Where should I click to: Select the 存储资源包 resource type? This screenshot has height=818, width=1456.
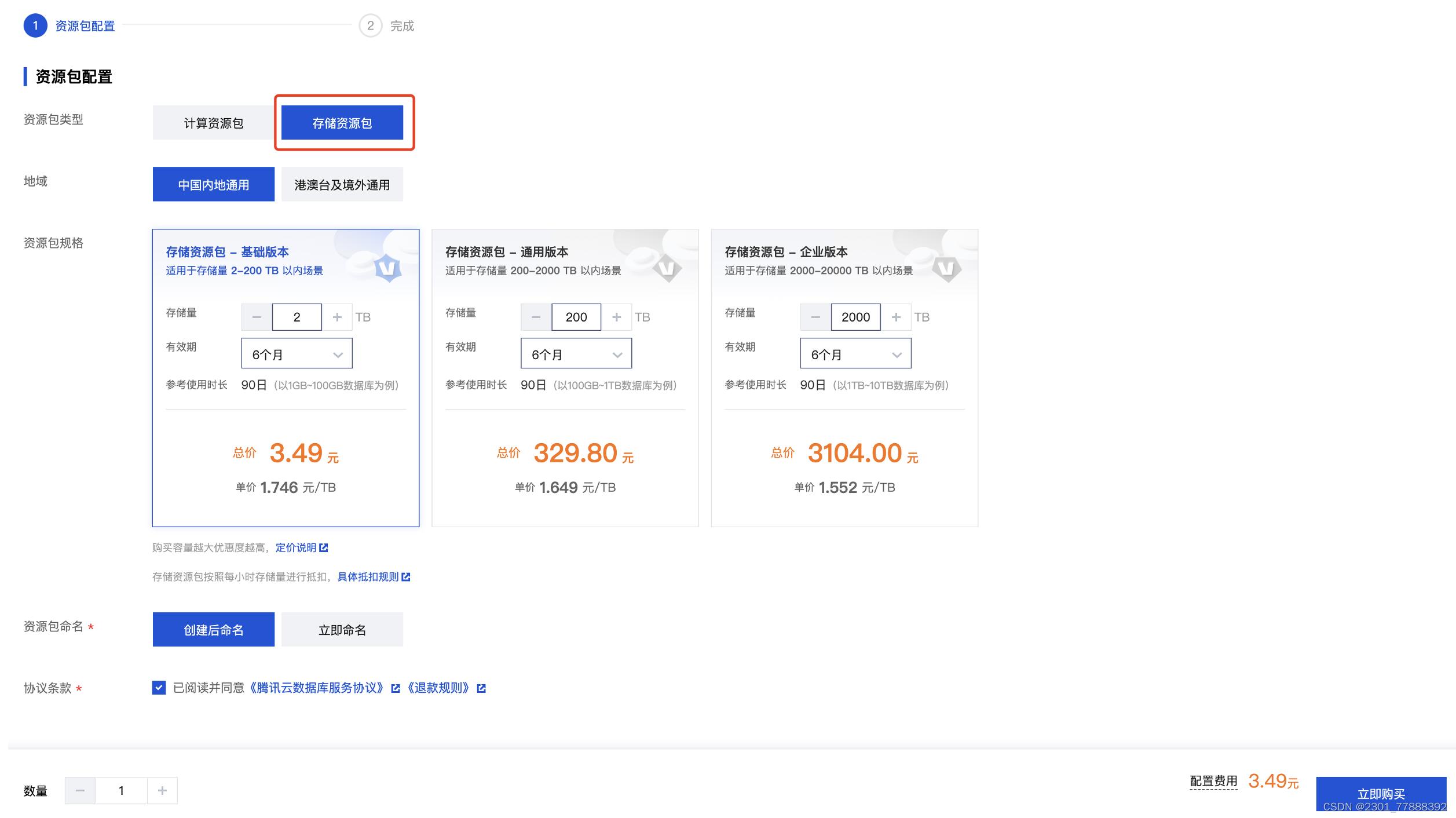click(x=342, y=123)
